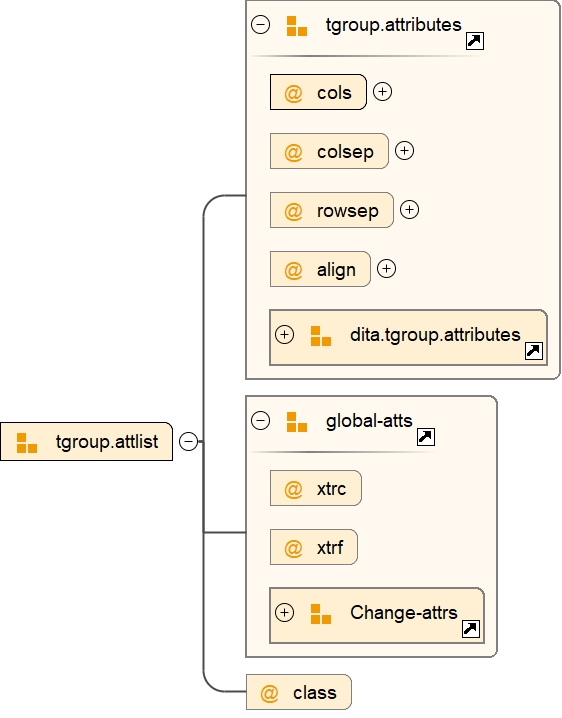Expand the align attribute
The width and height of the screenshot is (562, 718).
pyautogui.click(x=386, y=269)
